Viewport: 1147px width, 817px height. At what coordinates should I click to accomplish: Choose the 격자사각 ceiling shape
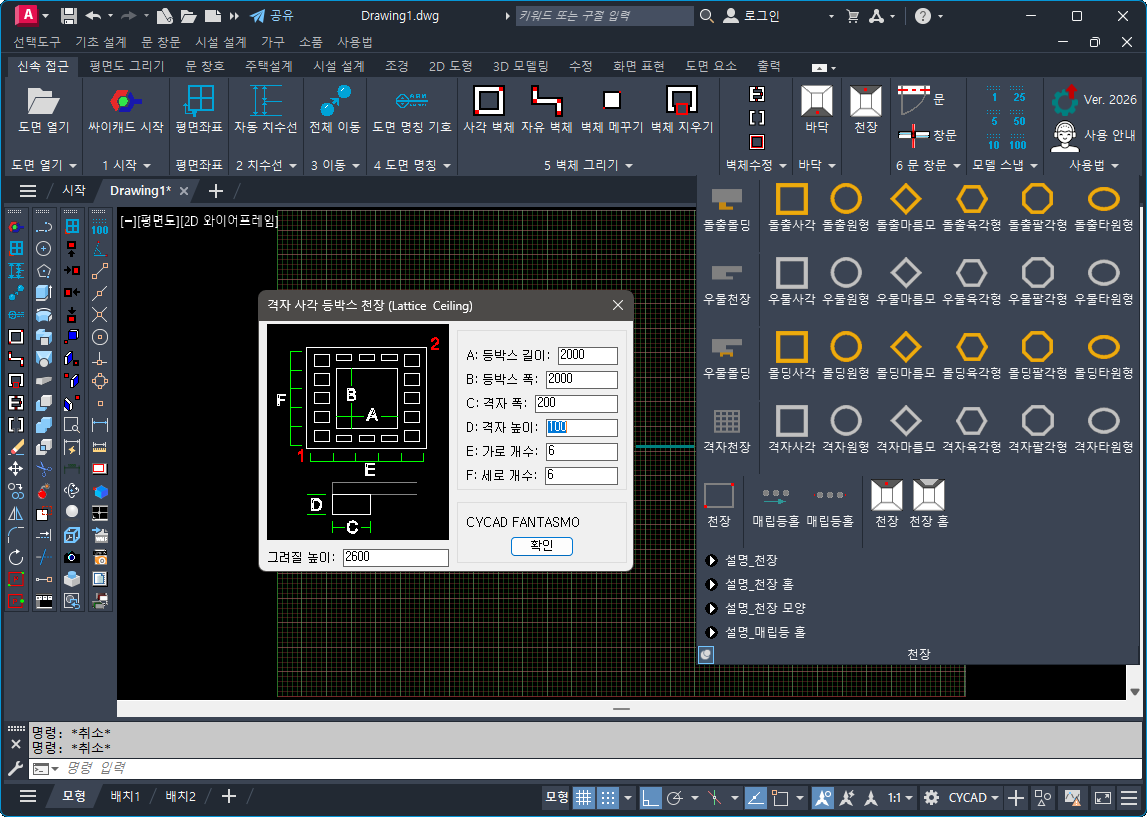pos(792,420)
